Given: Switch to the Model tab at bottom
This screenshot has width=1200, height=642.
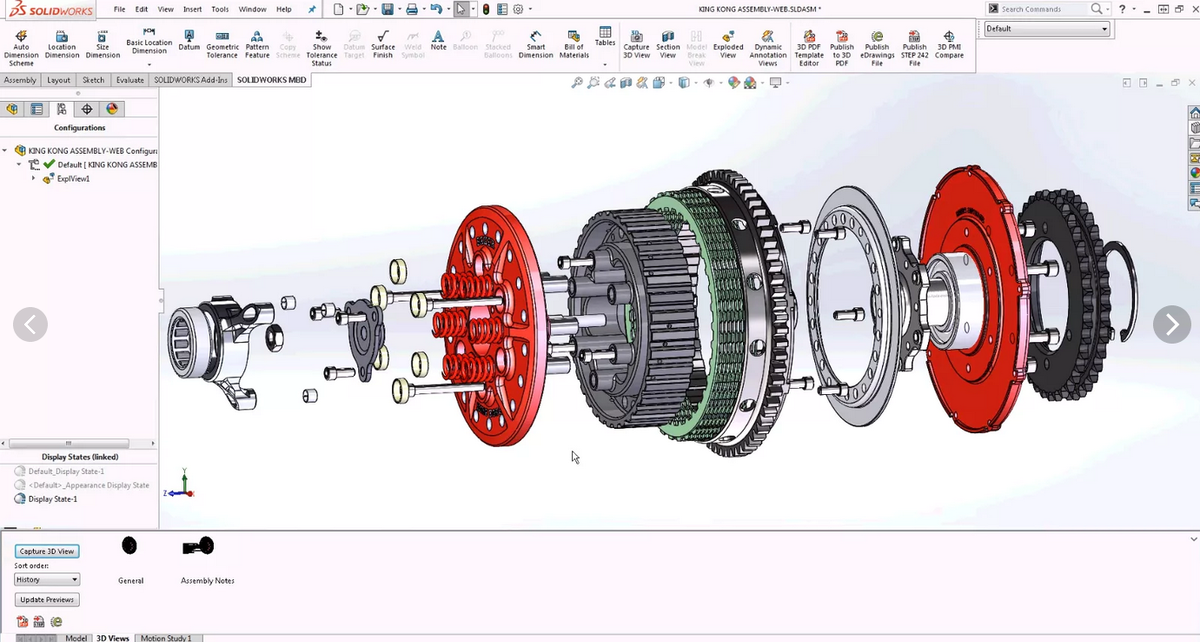Looking at the screenshot, I should pyautogui.click(x=76, y=637).
